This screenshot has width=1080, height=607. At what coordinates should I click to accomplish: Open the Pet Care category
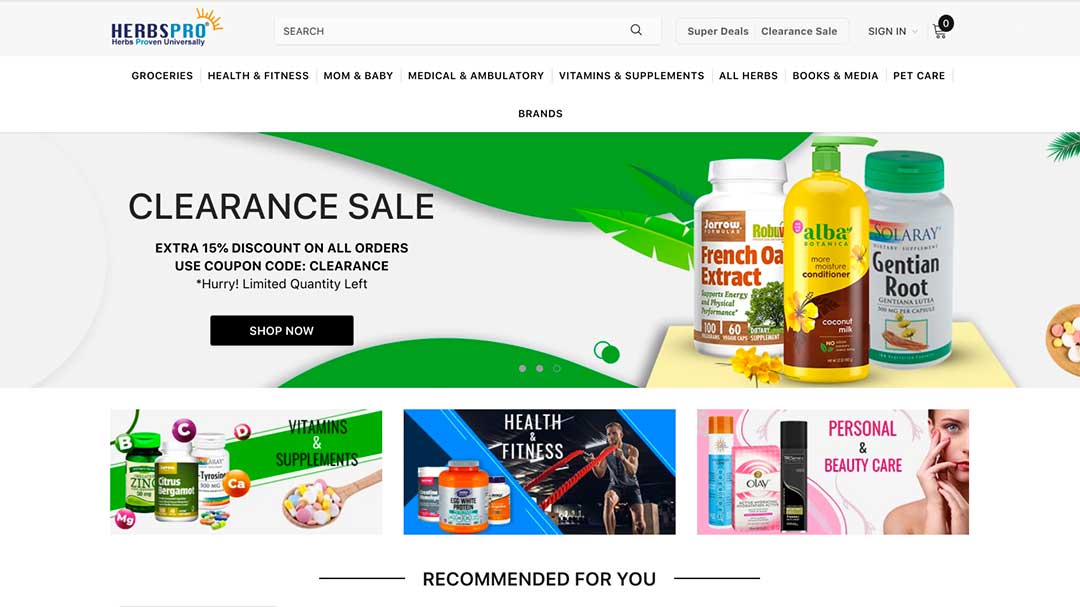919,76
